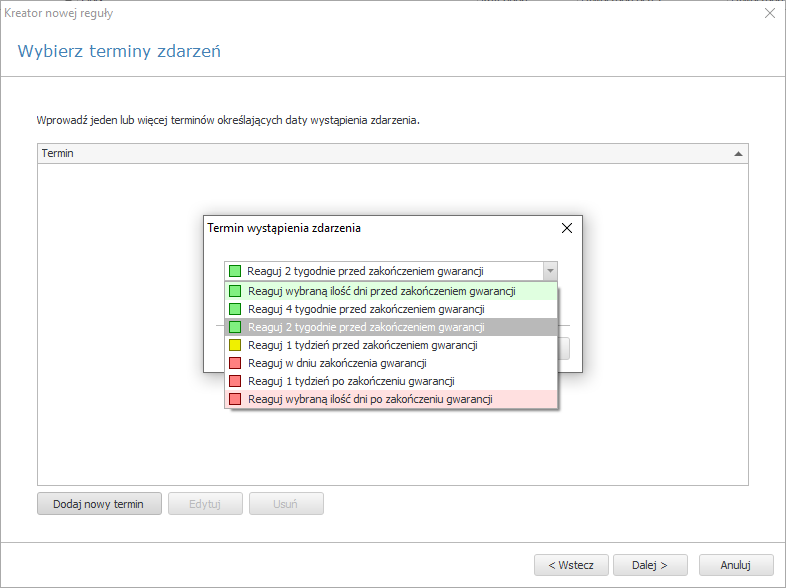Choose 'Reaguj 4 tygodnie przed zakończeniem gwarancji'
Screen dimensions: 786x588
click(391, 309)
